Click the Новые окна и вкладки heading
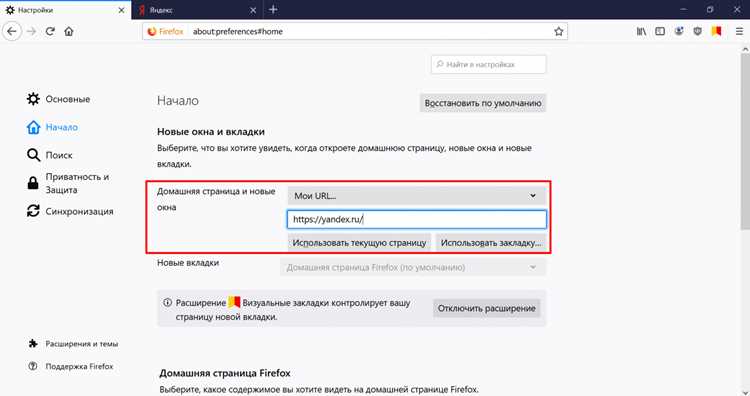The image size is (750, 396). point(211,132)
